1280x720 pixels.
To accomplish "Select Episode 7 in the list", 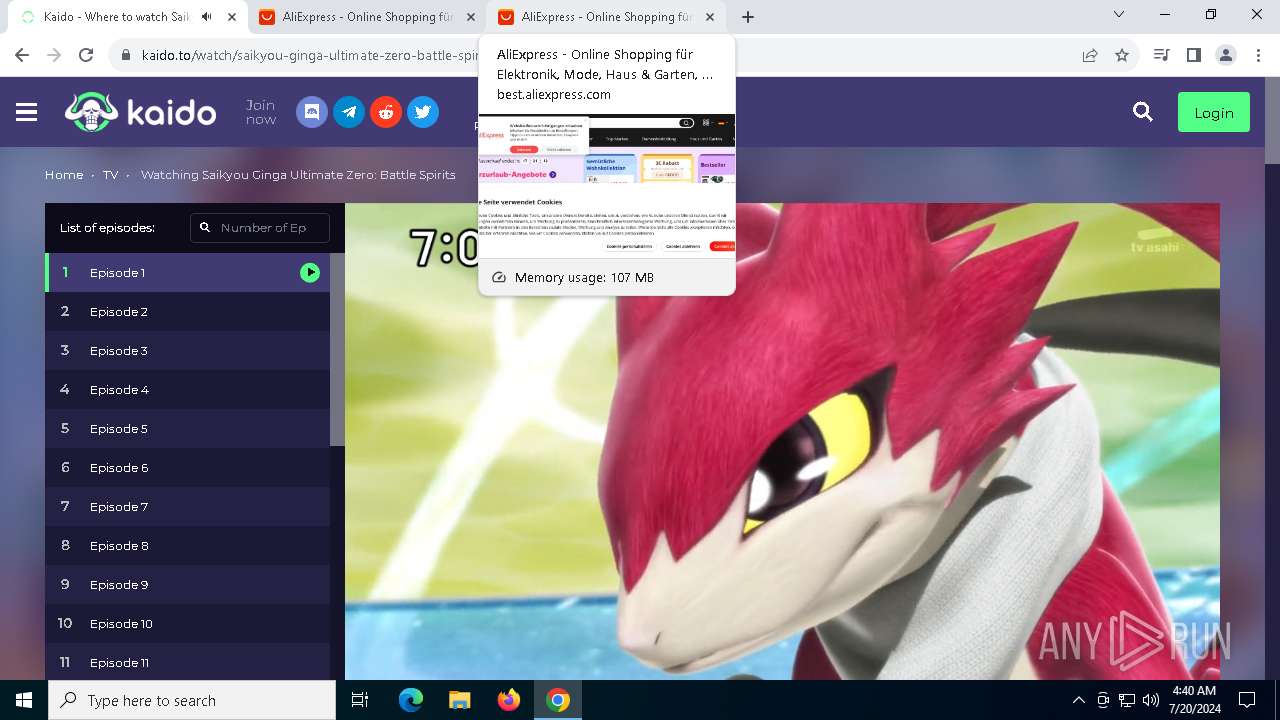I will click(187, 507).
